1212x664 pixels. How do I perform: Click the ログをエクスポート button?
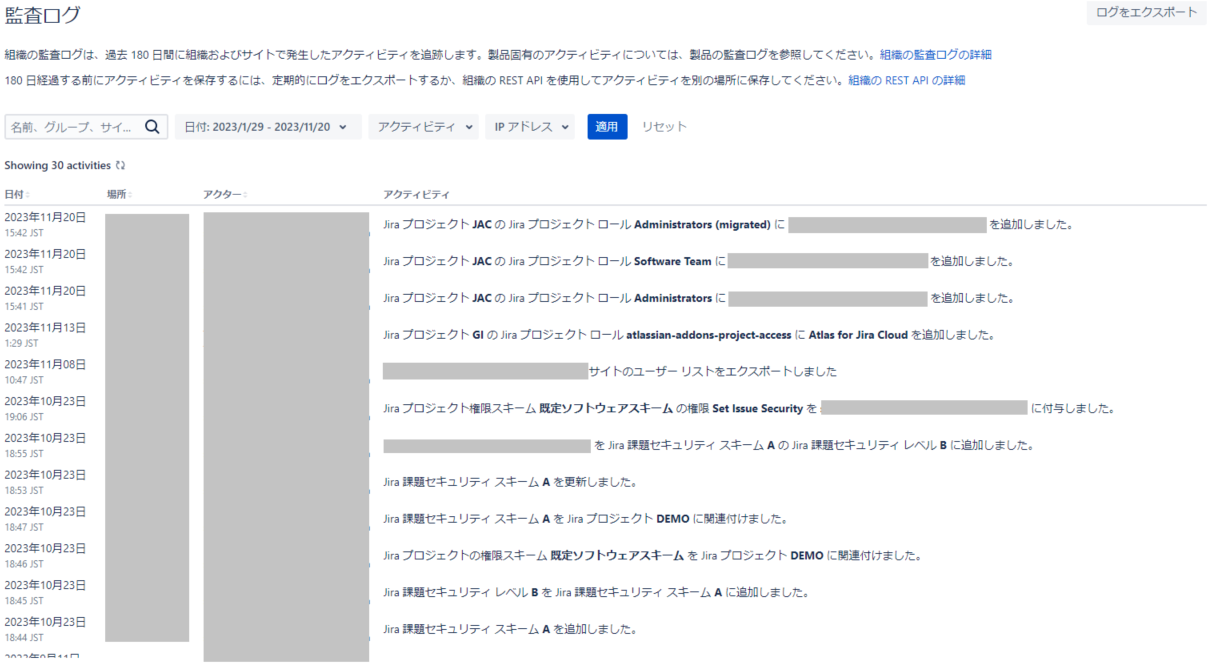click(1146, 13)
